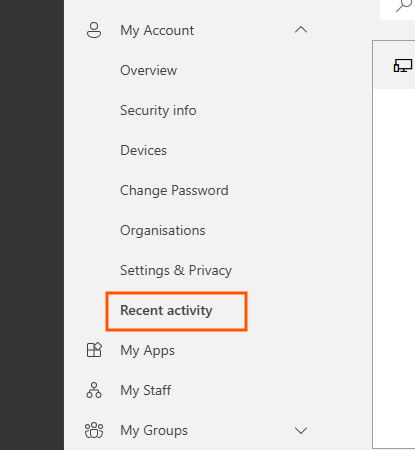Click the My Groups label
The image size is (415, 450).
(x=154, y=430)
